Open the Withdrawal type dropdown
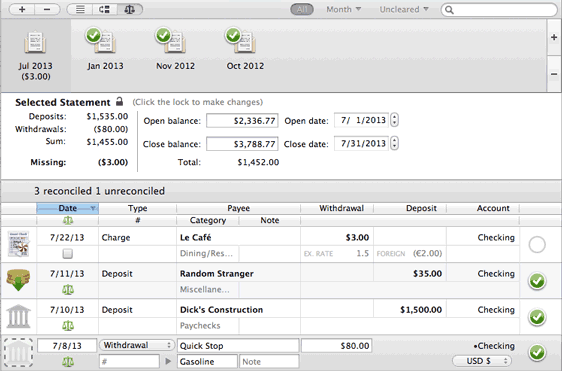The width and height of the screenshot is (562, 371). [x=137, y=345]
